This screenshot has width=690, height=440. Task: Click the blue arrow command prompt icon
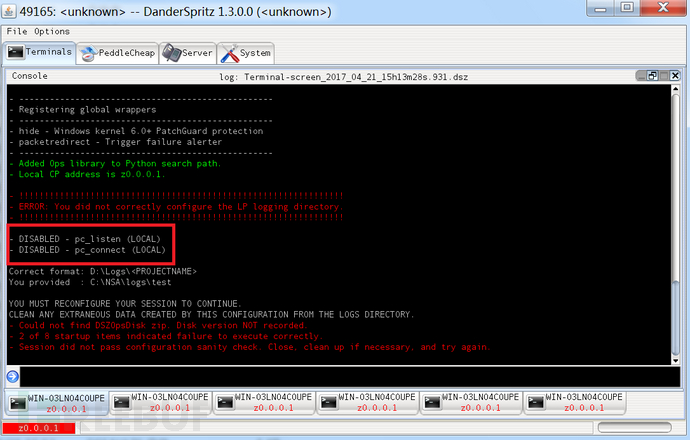point(13,377)
